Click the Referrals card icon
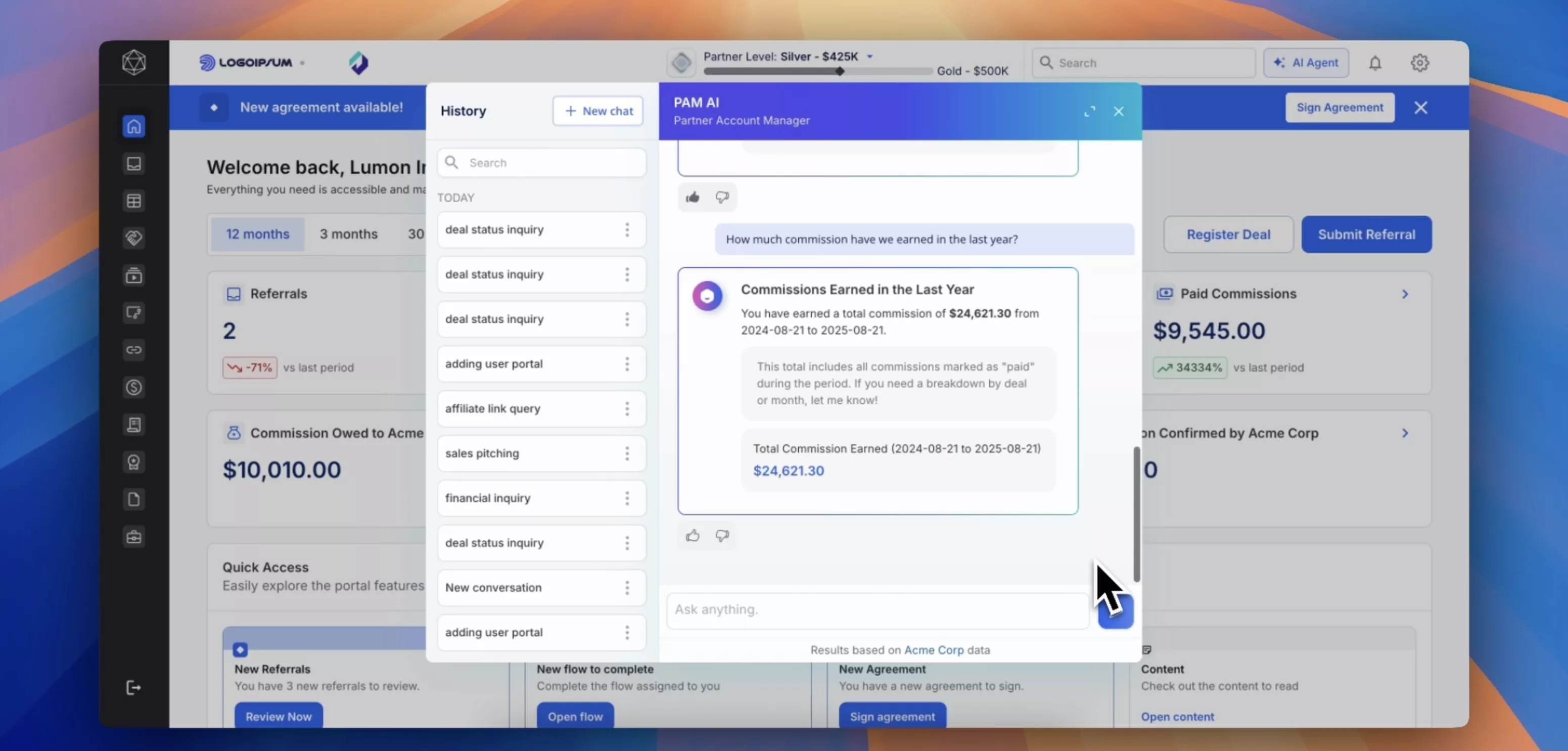 coord(234,294)
